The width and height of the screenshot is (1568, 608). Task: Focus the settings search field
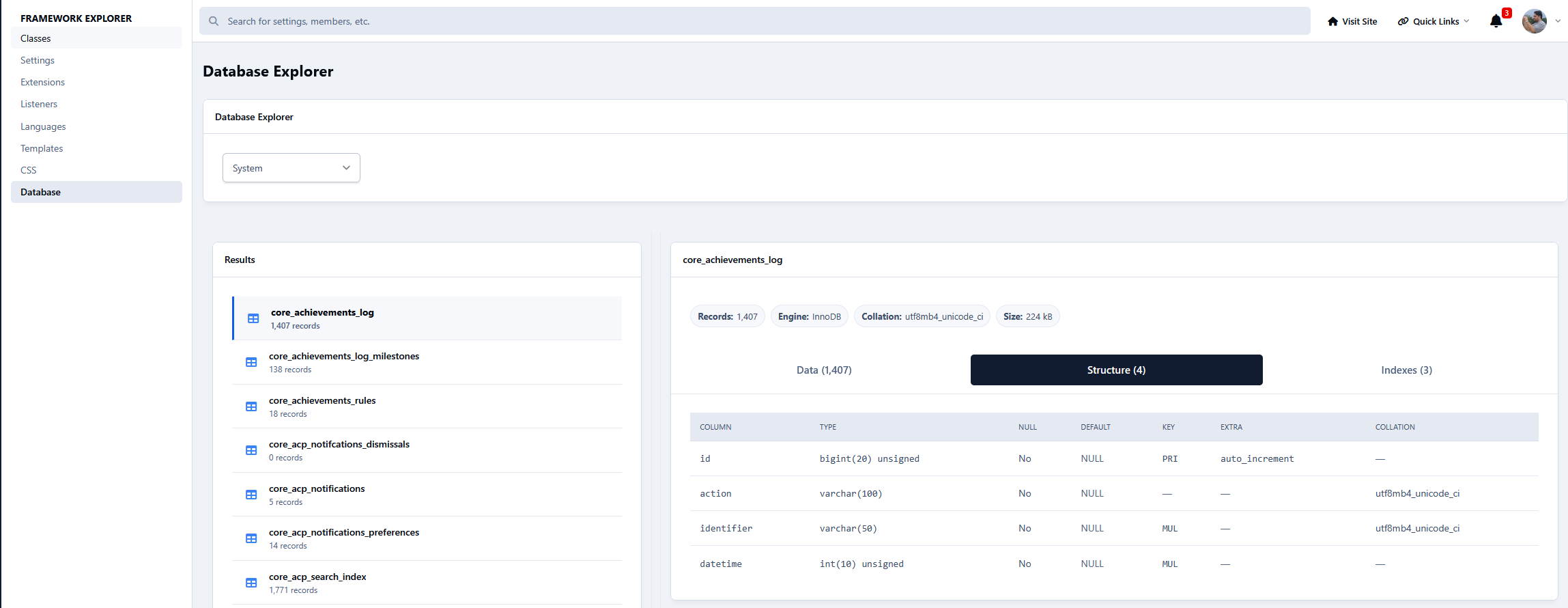pos(754,21)
